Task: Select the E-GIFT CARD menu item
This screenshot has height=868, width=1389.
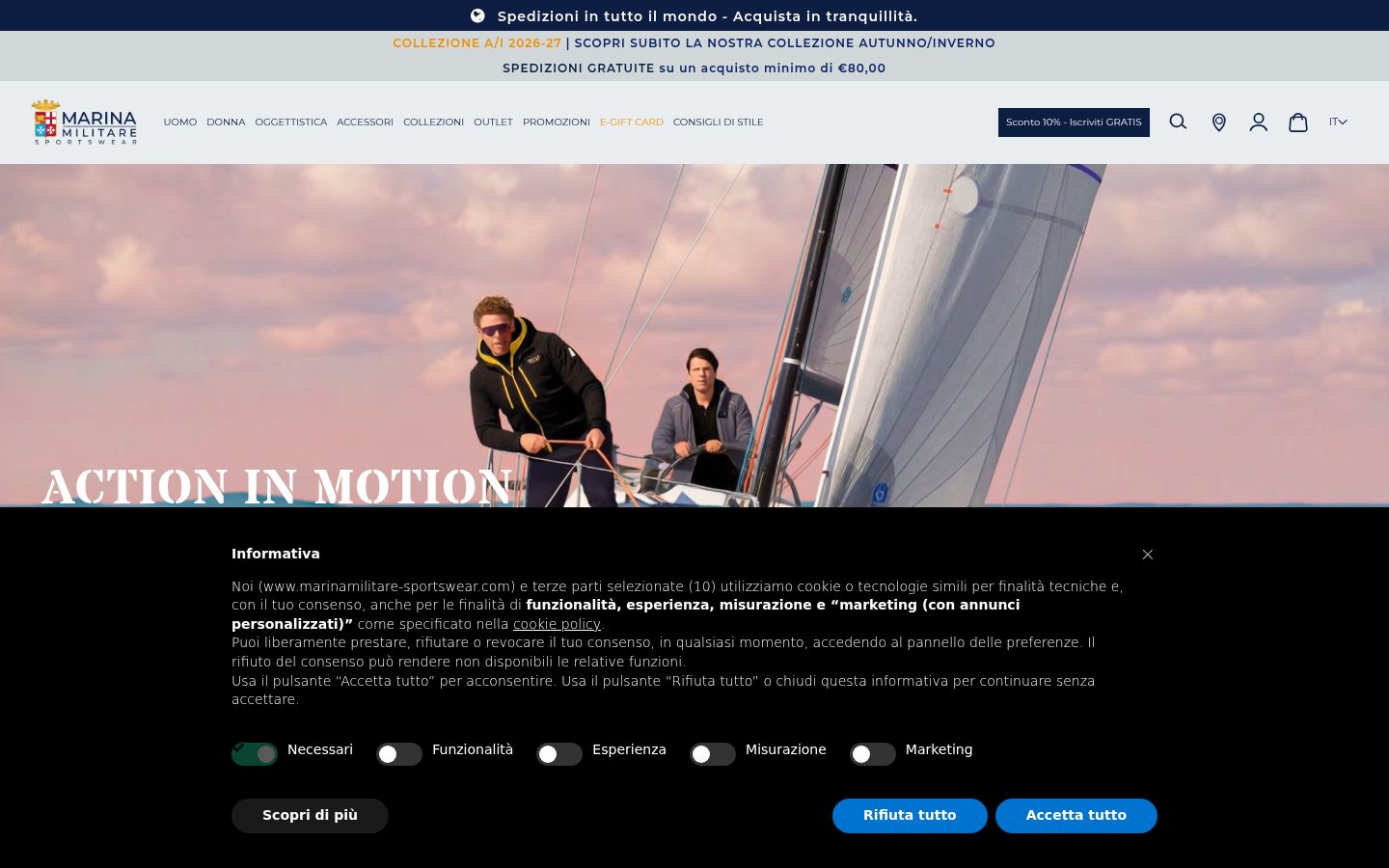Action: click(x=632, y=122)
